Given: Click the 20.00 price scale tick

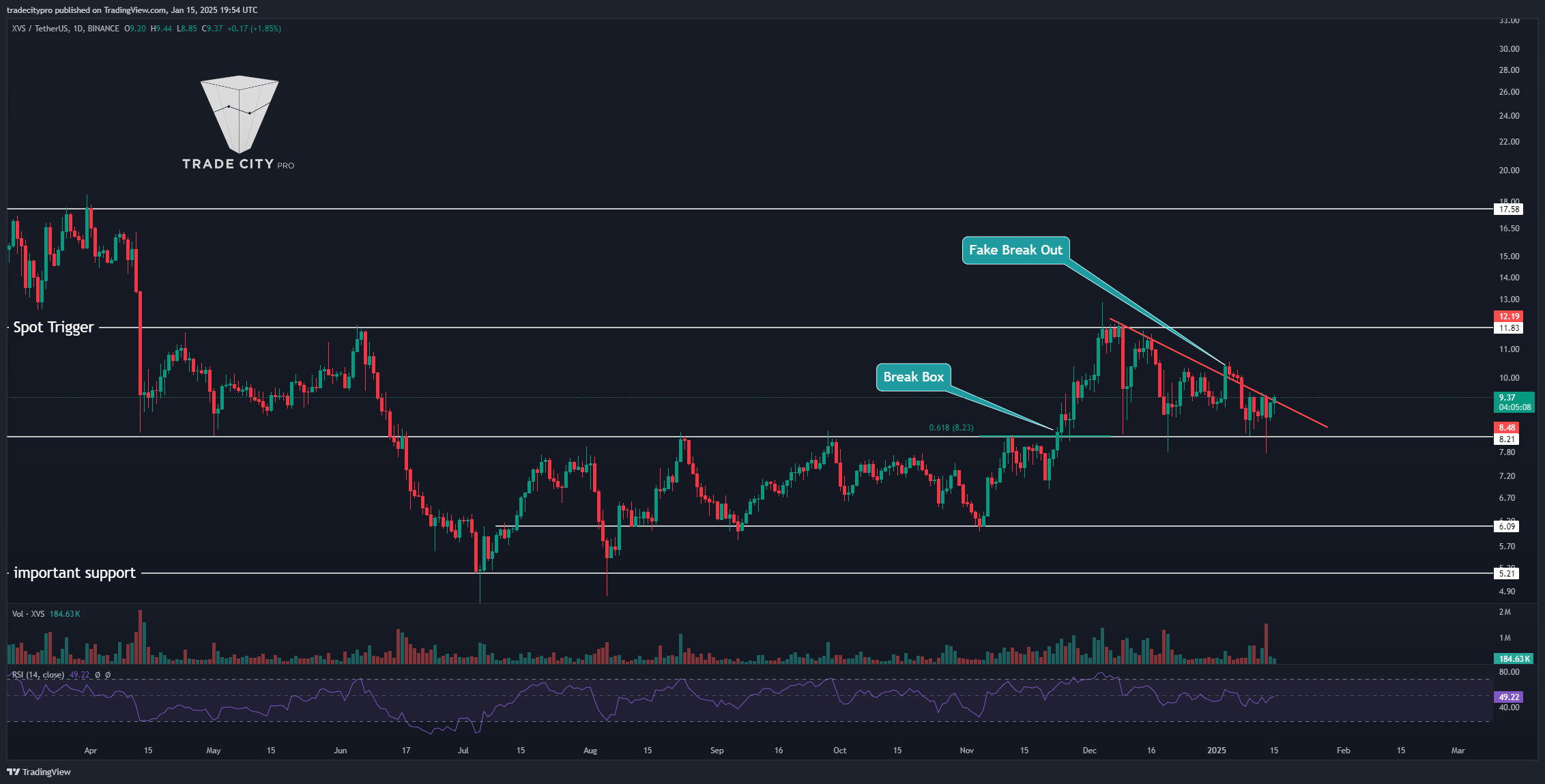Looking at the screenshot, I should click(1509, 171).
